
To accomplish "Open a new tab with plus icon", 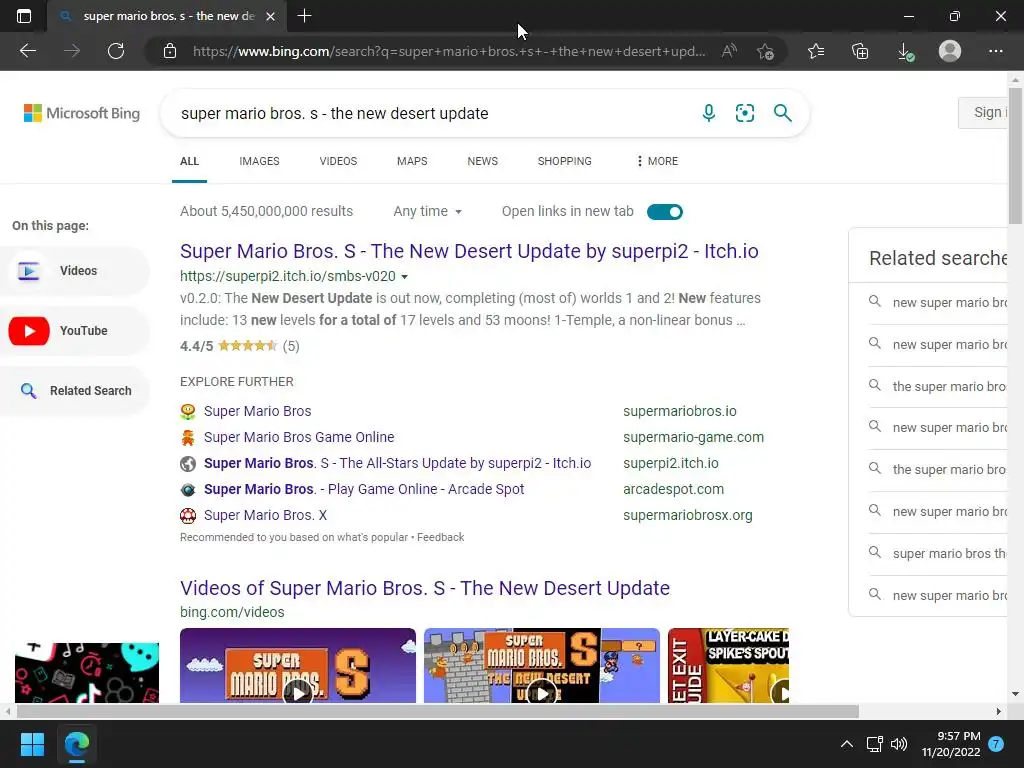I will coord(304,16).
